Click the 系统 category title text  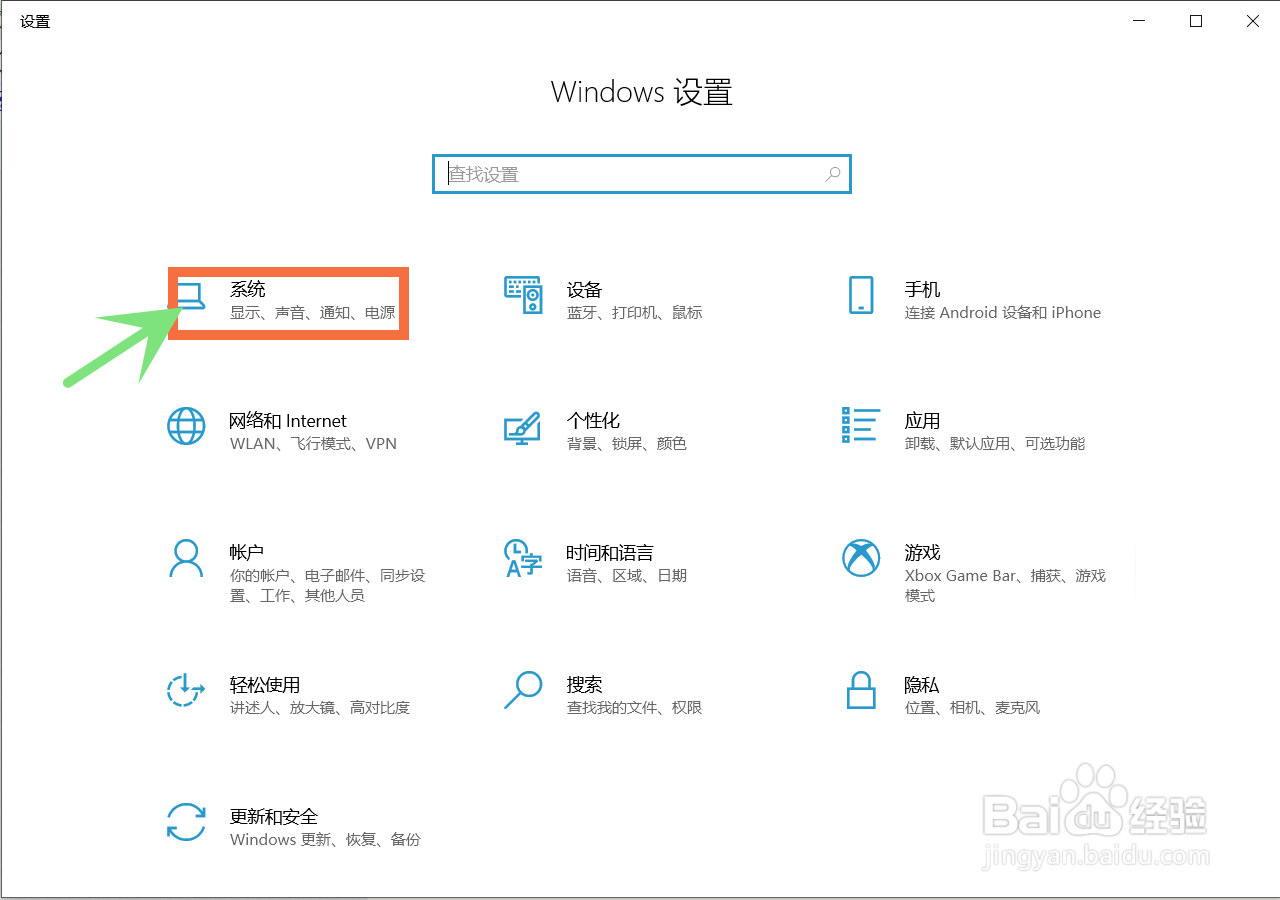pos(247,289)
